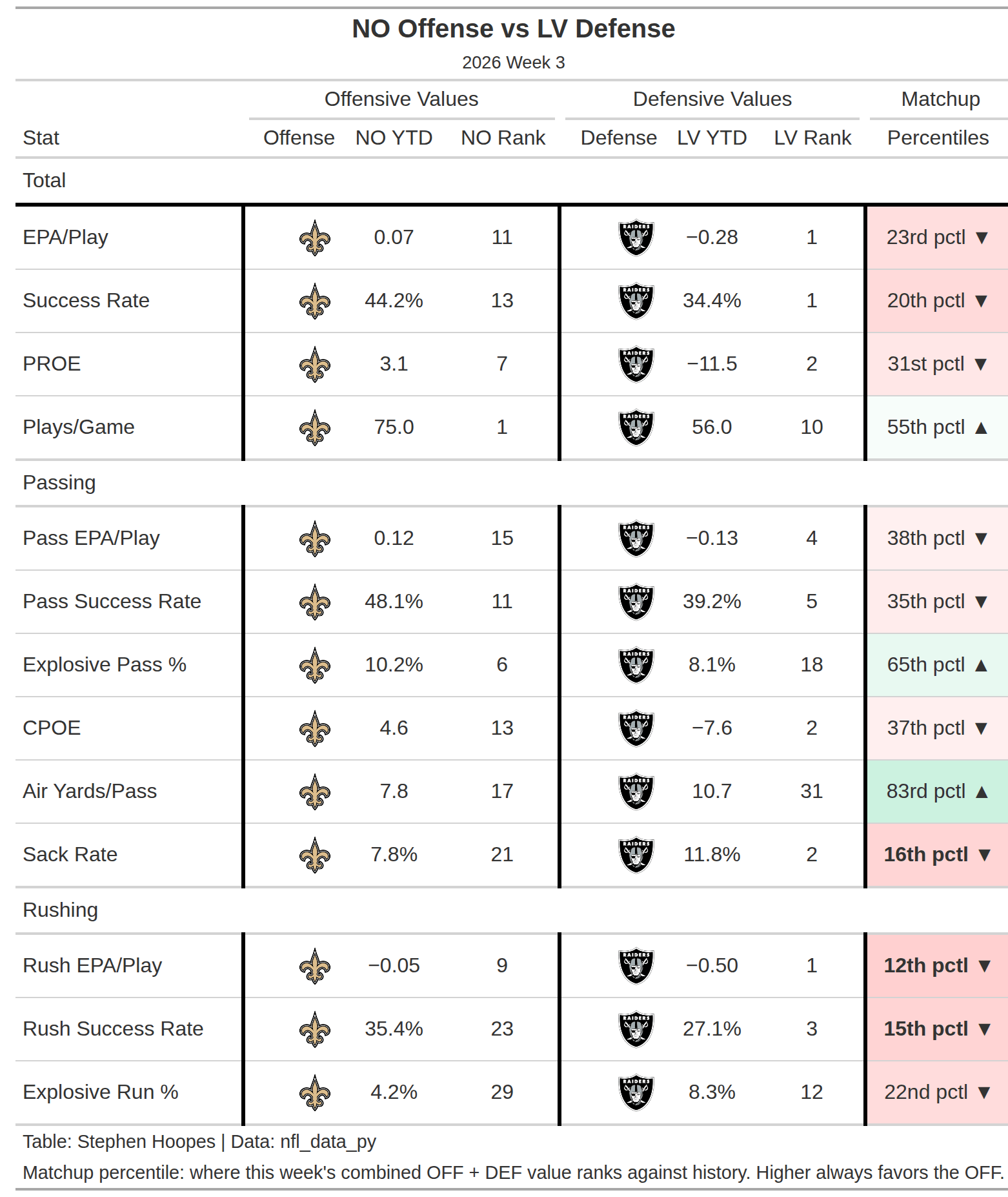Click the Raiders logo in Rush EPA/Play row
The height and width of the screenshot is (1197, 1008).
636,966
